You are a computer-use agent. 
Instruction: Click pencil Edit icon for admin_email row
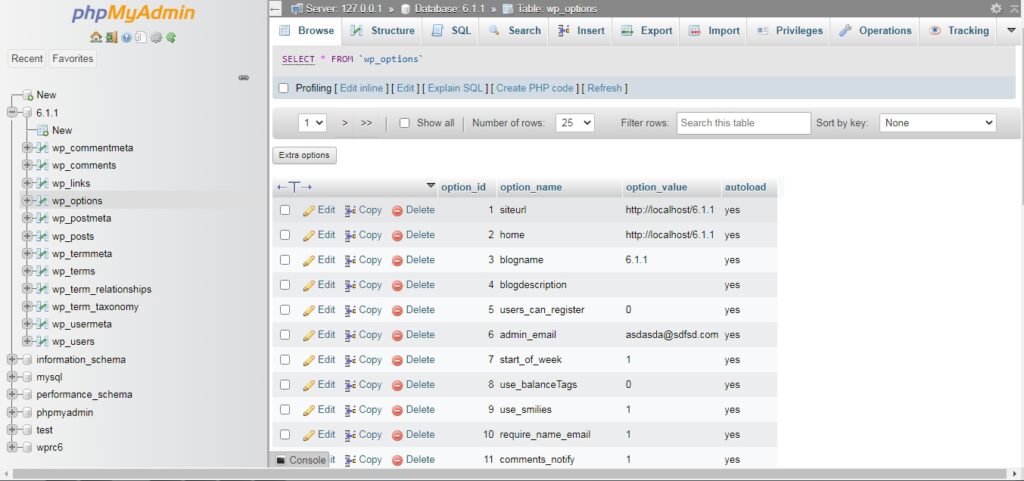309,335
